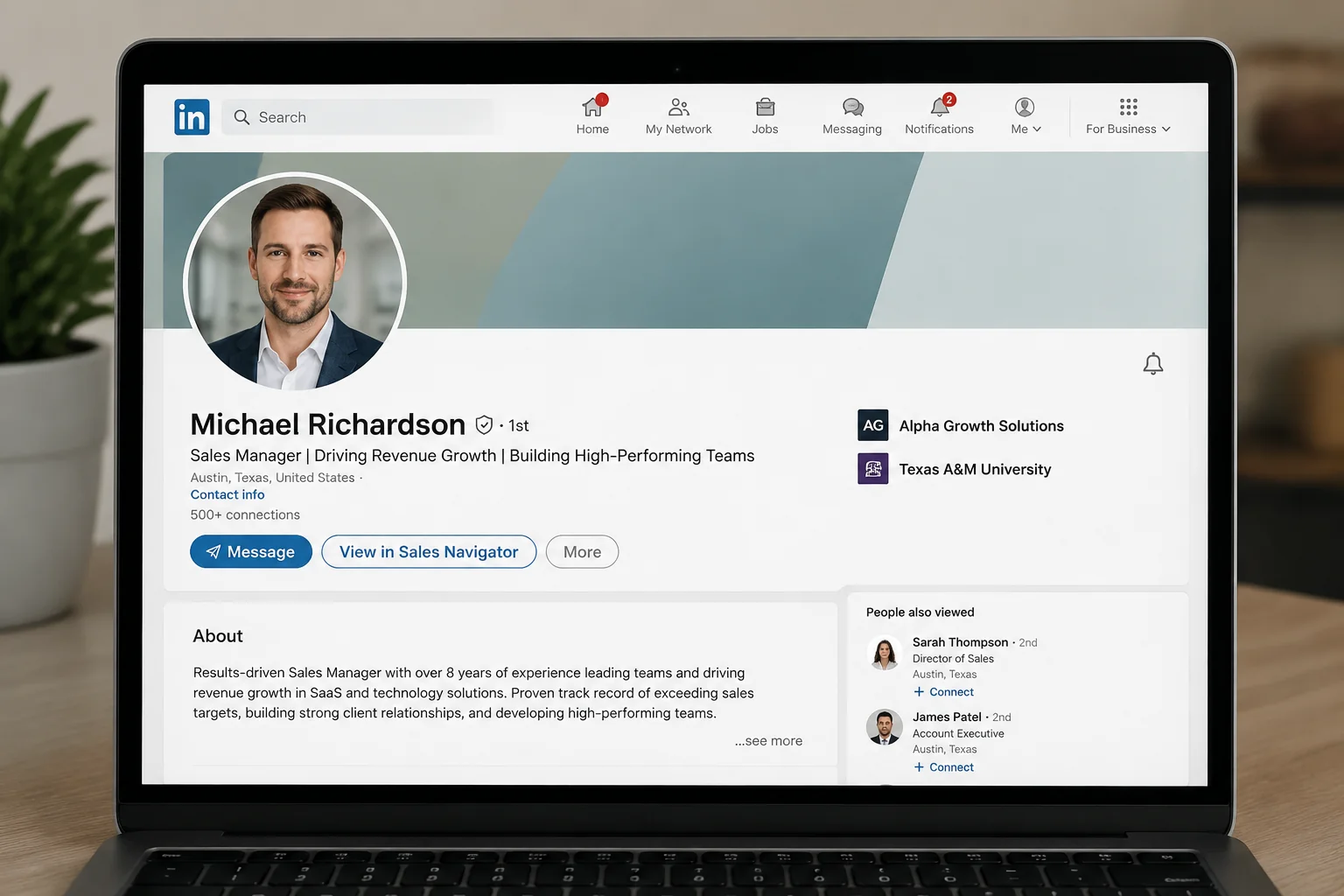Click the 'People also viewed' heading
The image size is (1344, 896).
tap(920, 612)
